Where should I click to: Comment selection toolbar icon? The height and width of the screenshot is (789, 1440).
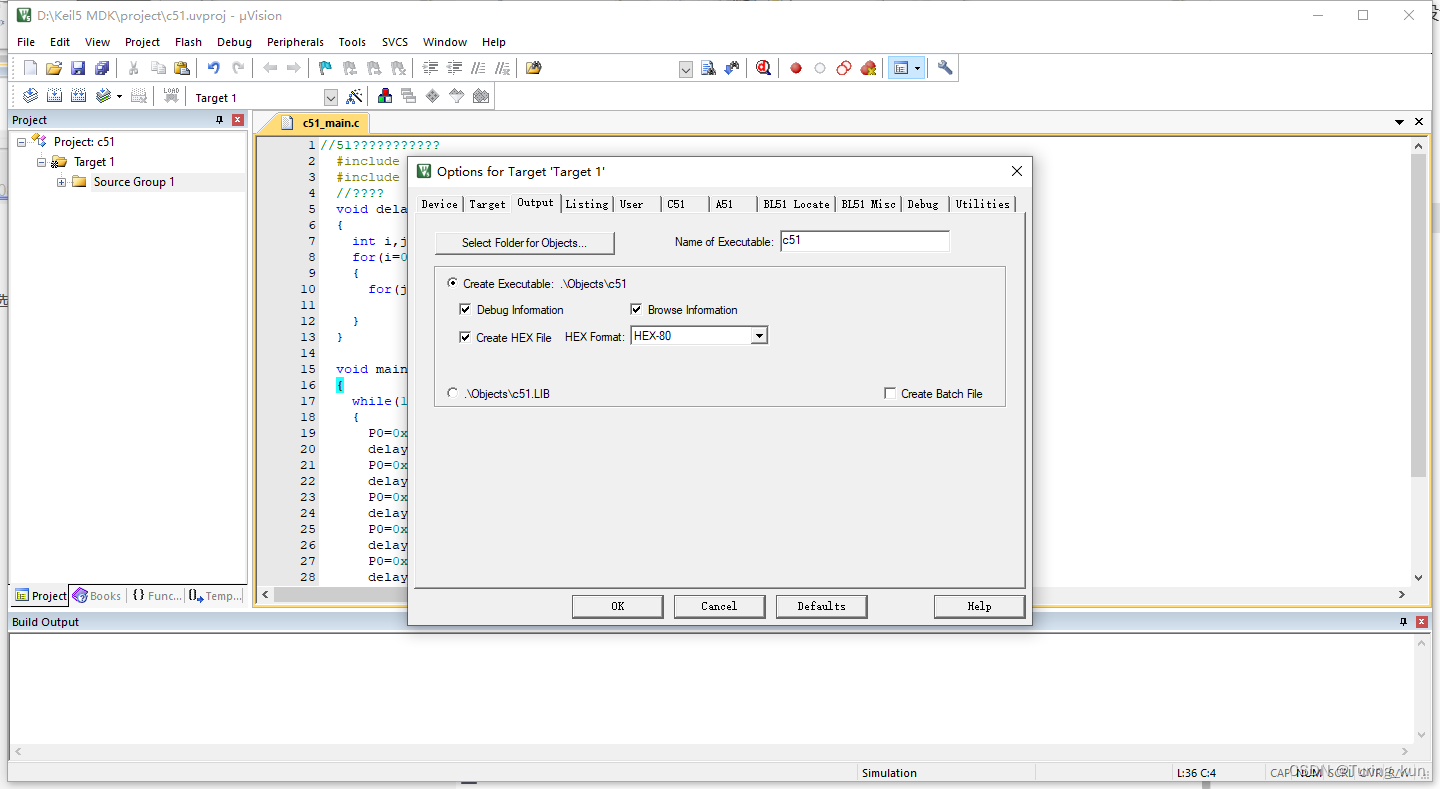pos(479,68)
